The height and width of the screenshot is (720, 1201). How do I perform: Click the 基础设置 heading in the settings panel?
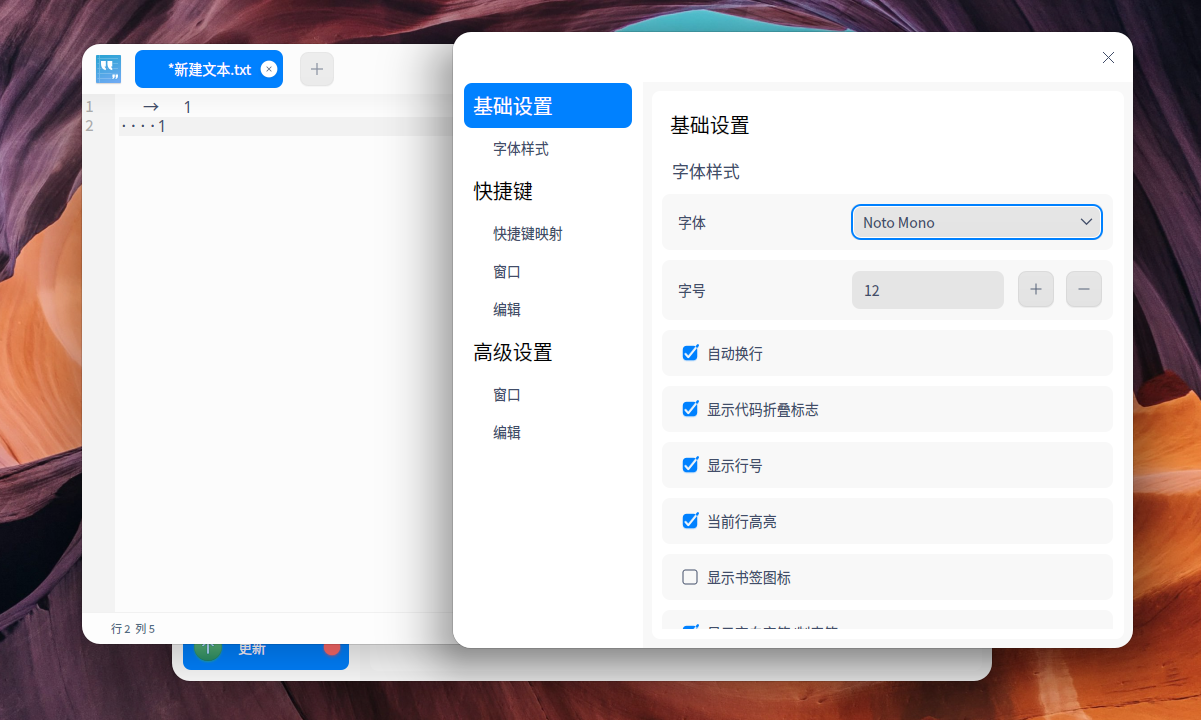coord(710,126)
